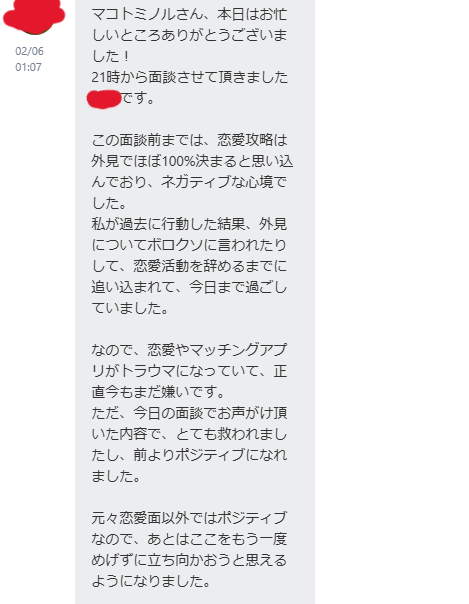Click the line たし、前よりポジティブになれ

click(x=189, y=455)
